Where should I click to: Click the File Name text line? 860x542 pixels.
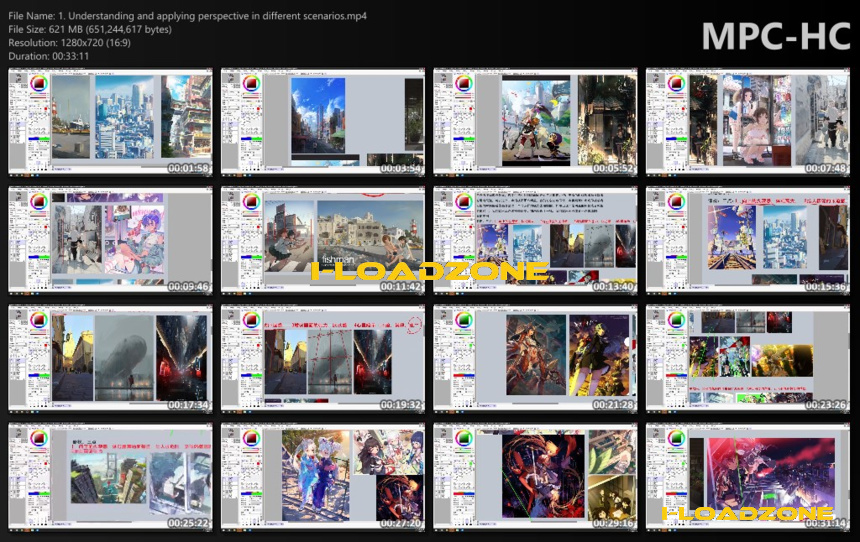tap(188, 16)
